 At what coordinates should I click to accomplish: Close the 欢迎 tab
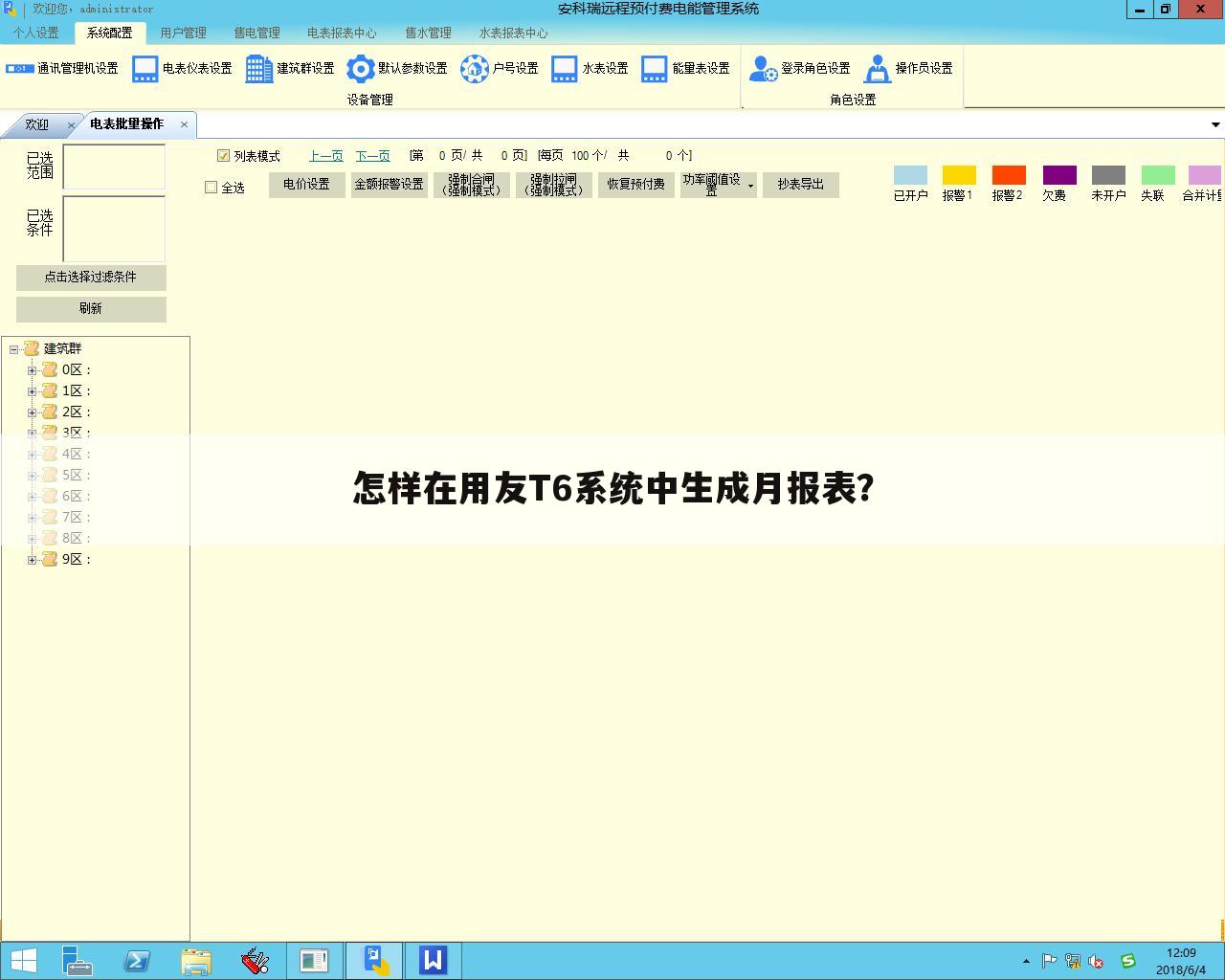[x=71, y=125]
